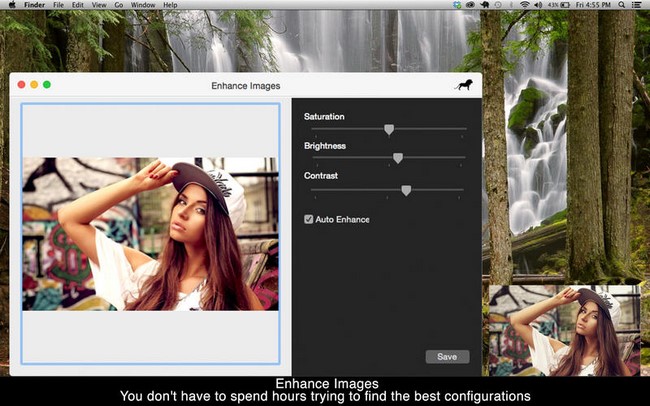Click the image preview in Enhance Images
The width and height of the screenshot is (650, 406).
pos(150,233)
